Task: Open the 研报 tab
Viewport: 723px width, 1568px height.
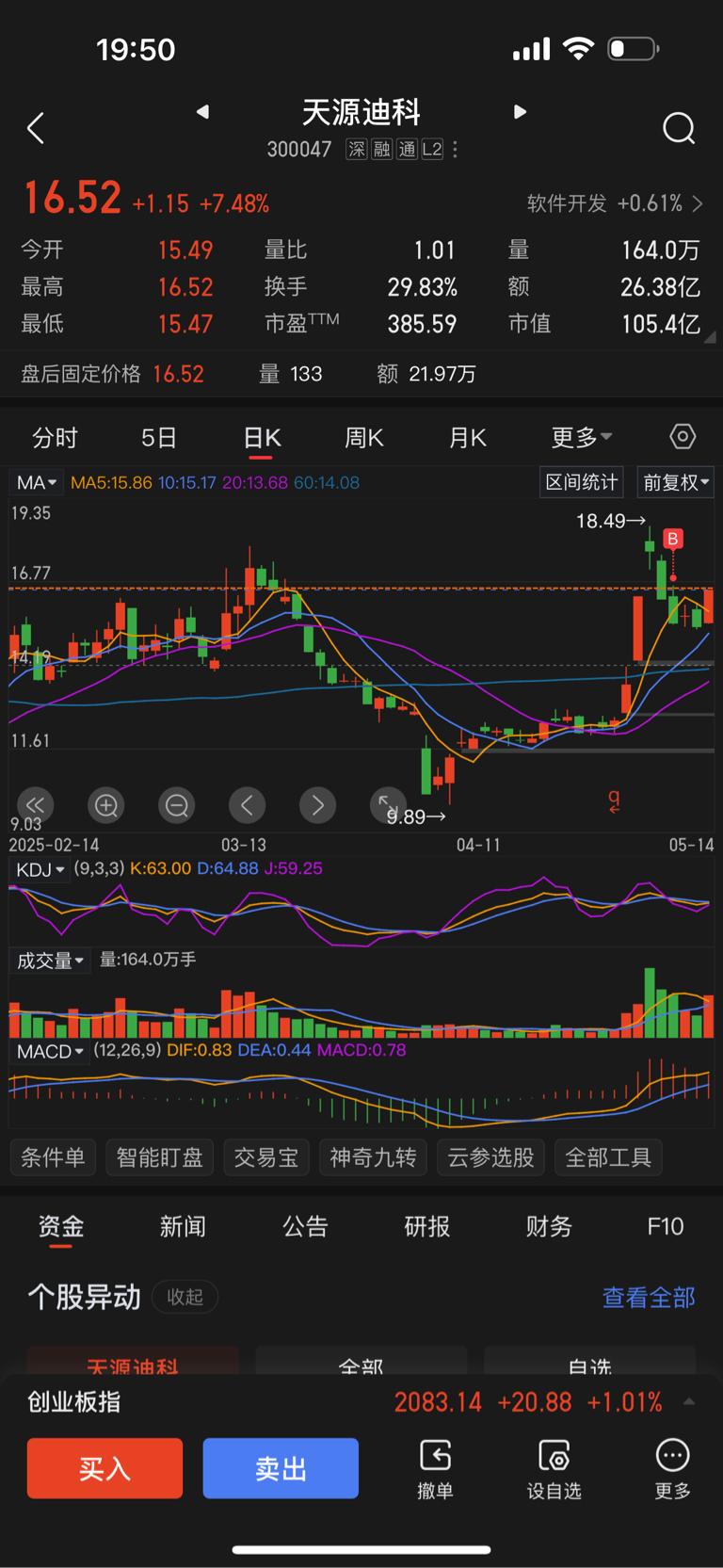Action: 426,1226
